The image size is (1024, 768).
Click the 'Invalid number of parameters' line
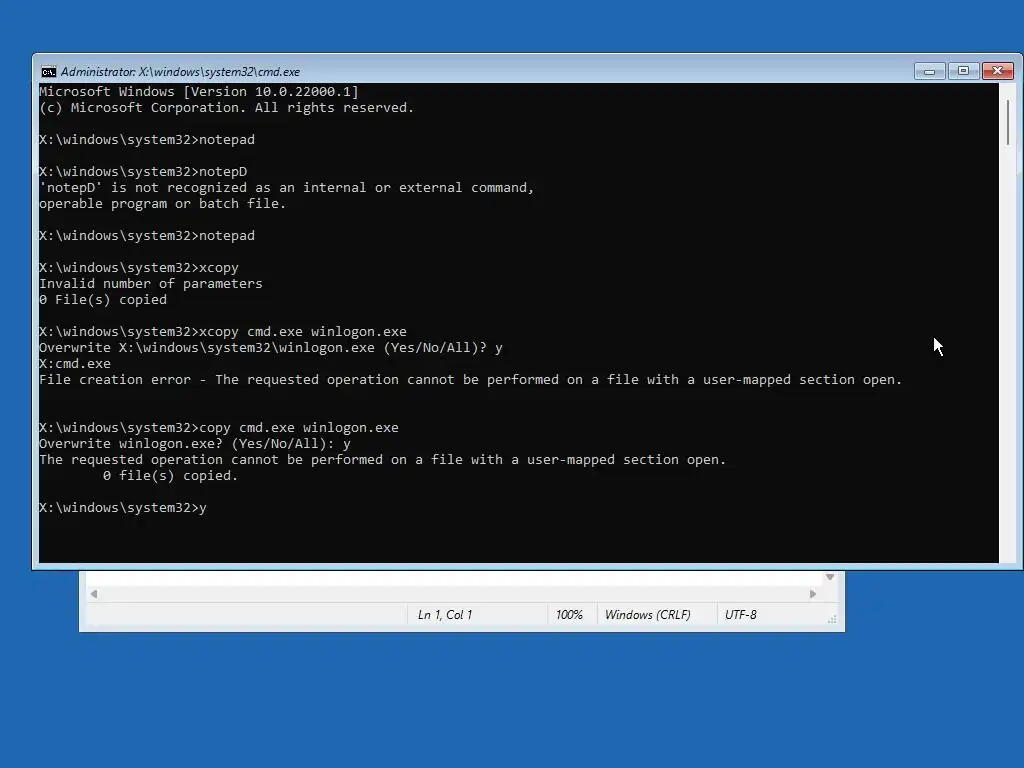151,283
